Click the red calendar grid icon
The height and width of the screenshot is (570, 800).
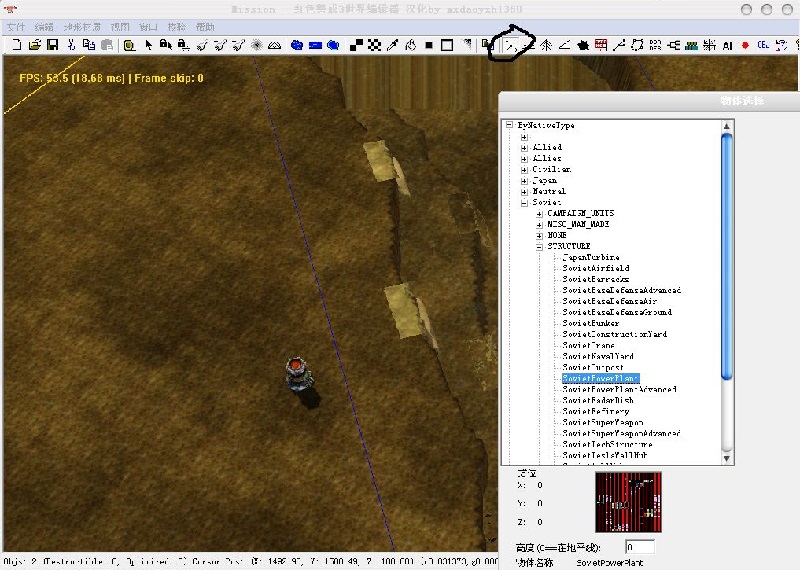pos(601,45)
